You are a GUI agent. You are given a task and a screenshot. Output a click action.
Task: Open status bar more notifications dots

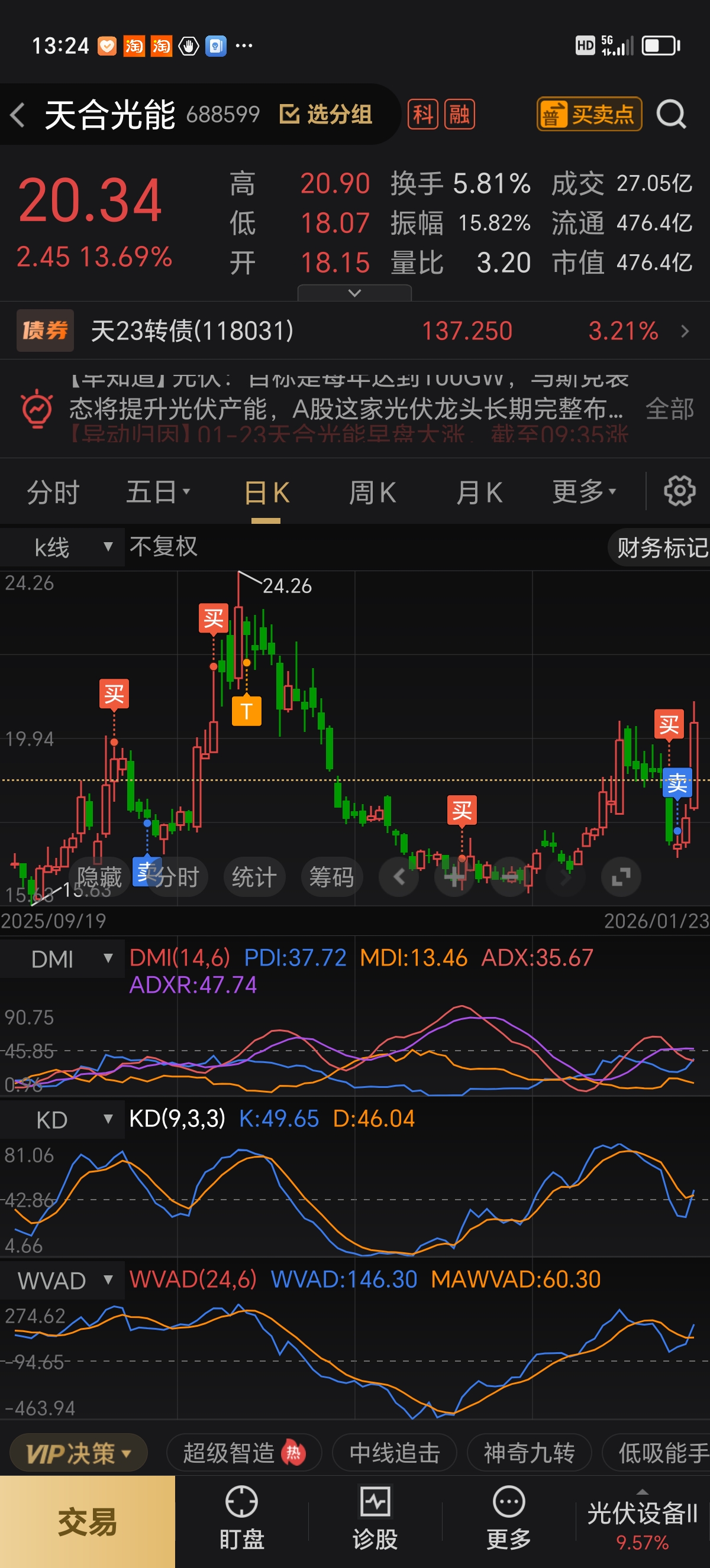pos(244,45)
